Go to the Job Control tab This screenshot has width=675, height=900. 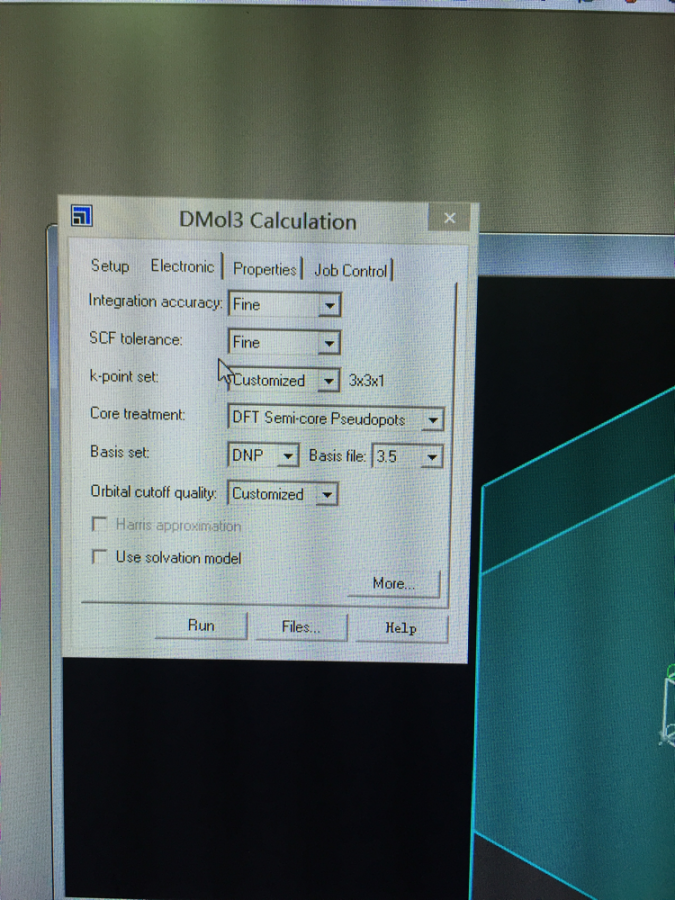[x=351, y=270]
